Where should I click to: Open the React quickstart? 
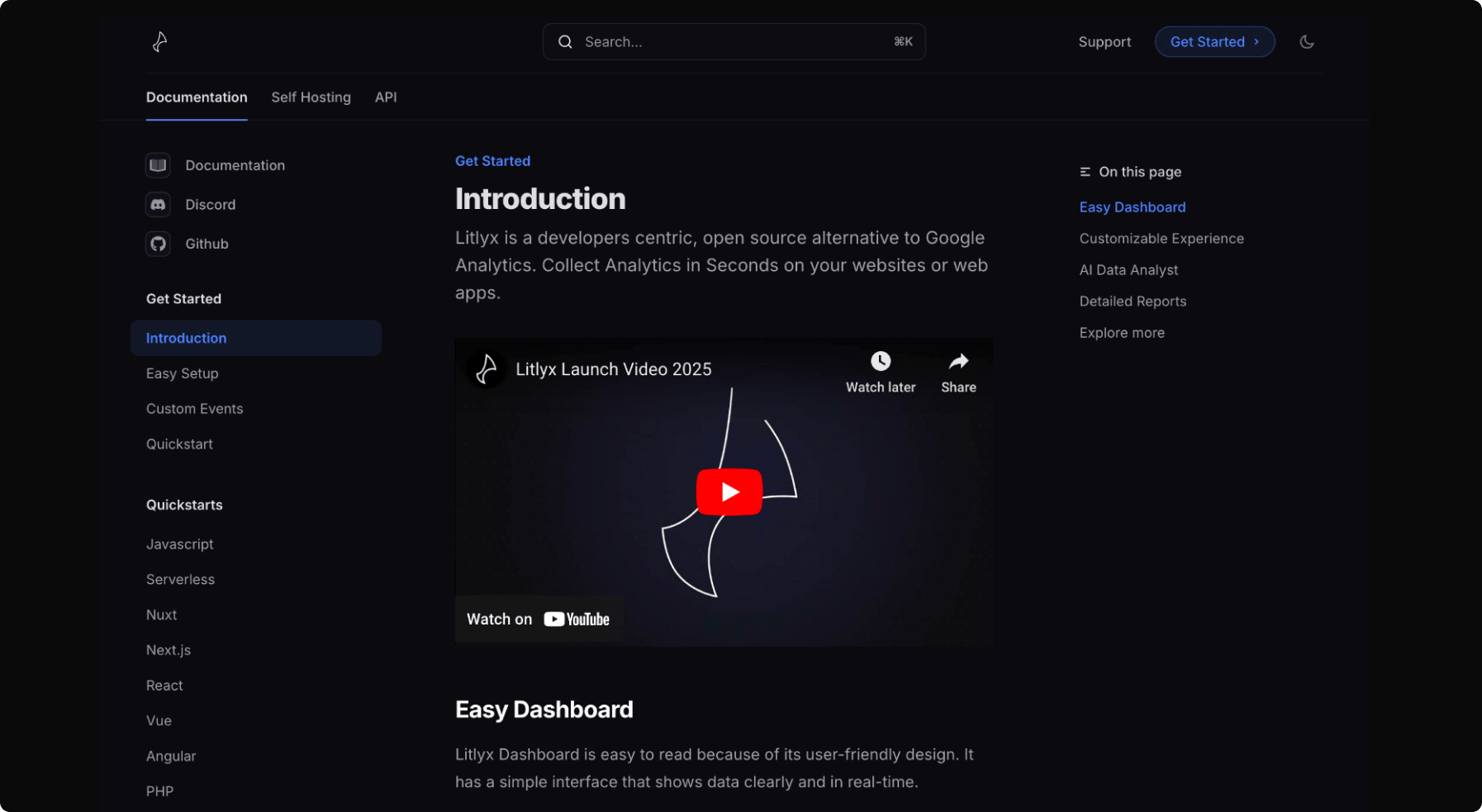[x=164, y=686]
